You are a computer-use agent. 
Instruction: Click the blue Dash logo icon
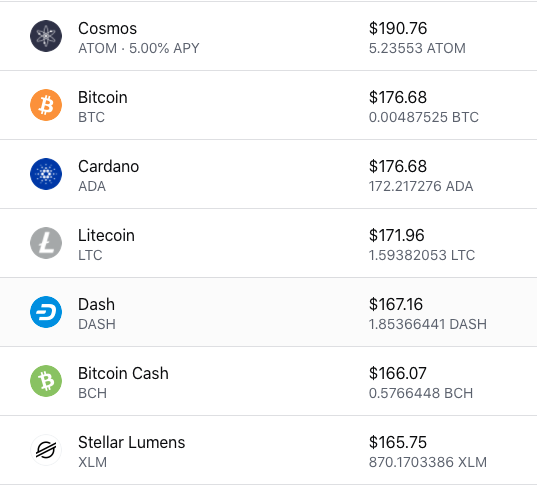click(46, 312)
